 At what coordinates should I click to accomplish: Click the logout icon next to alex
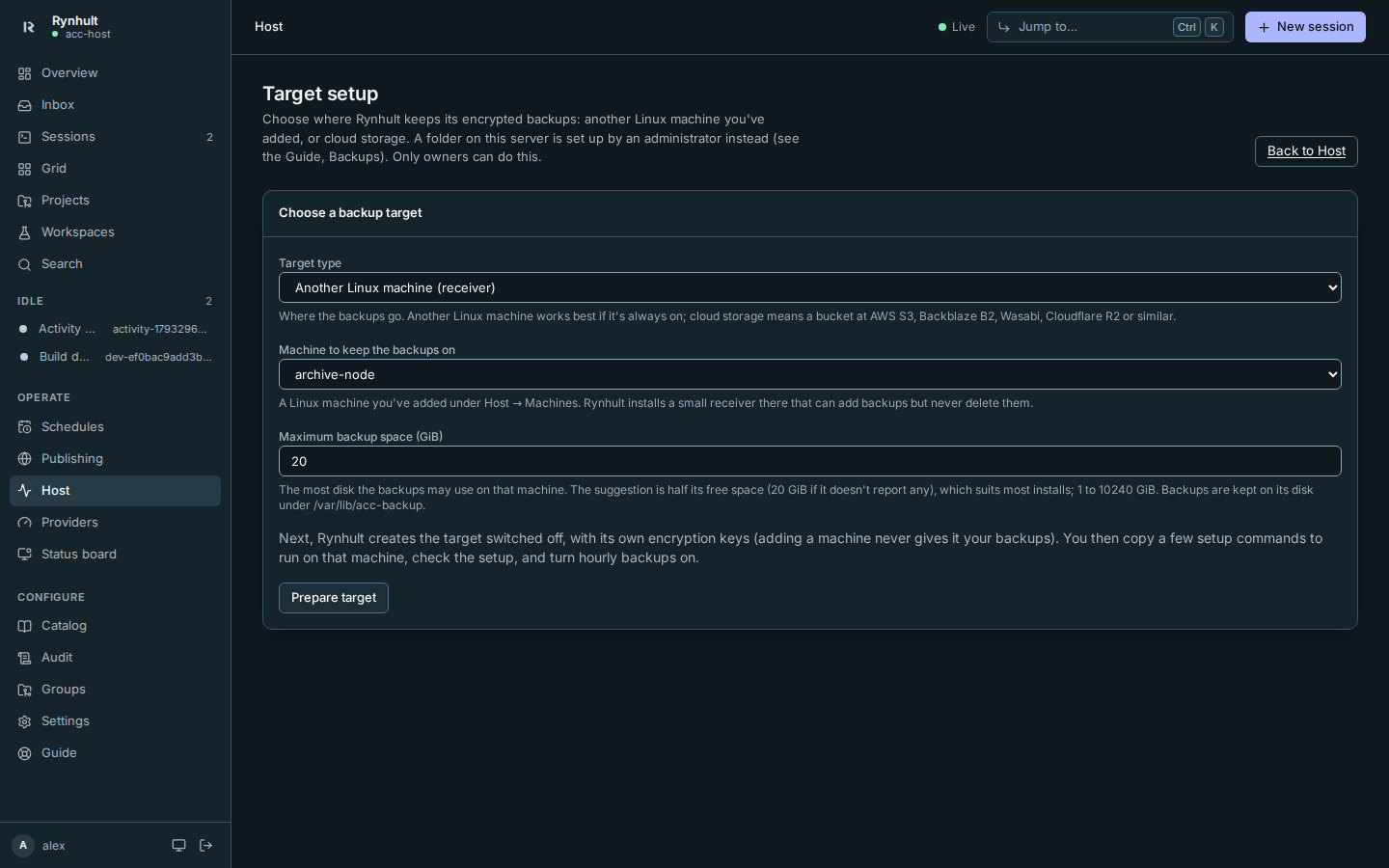click(205, 846)
